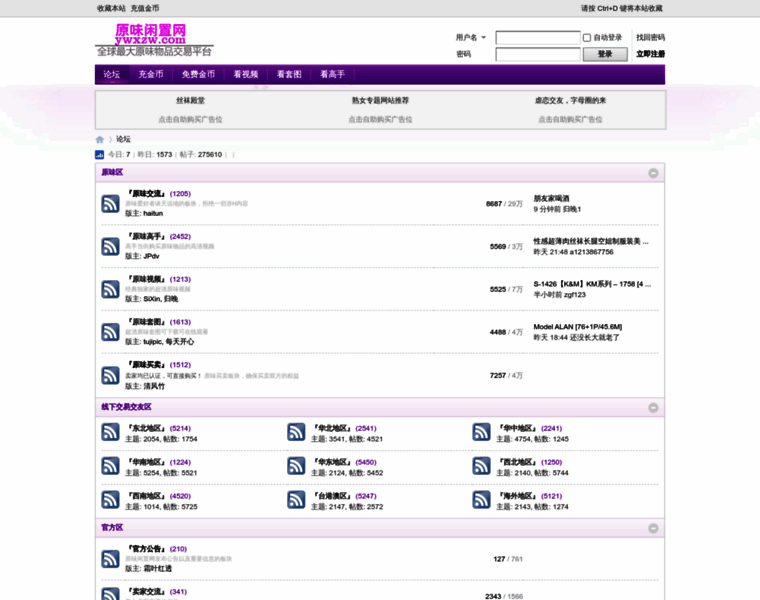Click the 论坛 breadcrumb link
The height and width of the screenshot is (600, 760).
click(x=123, y=139)
